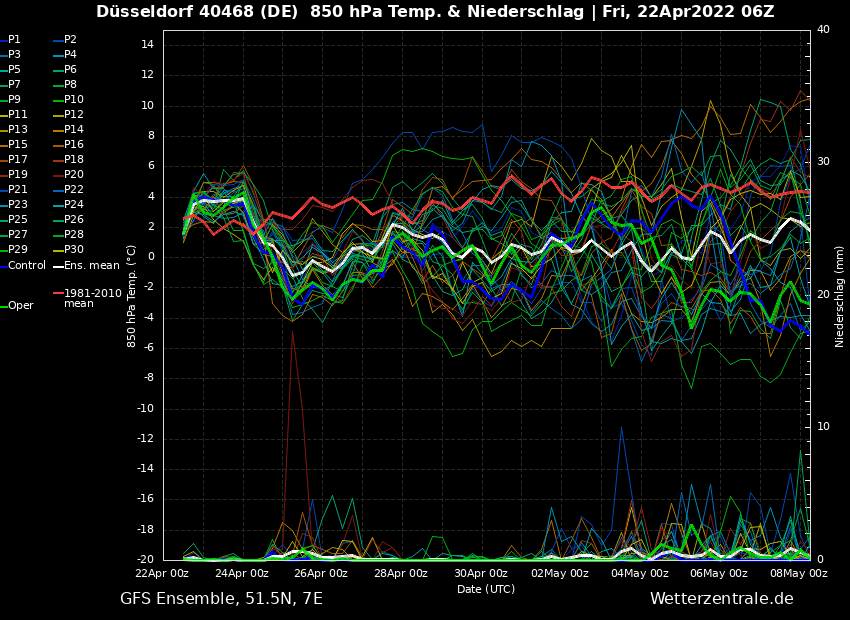Click the P24 legend label
Viewport: 850px width, 620px height.
tap(74, 204)
